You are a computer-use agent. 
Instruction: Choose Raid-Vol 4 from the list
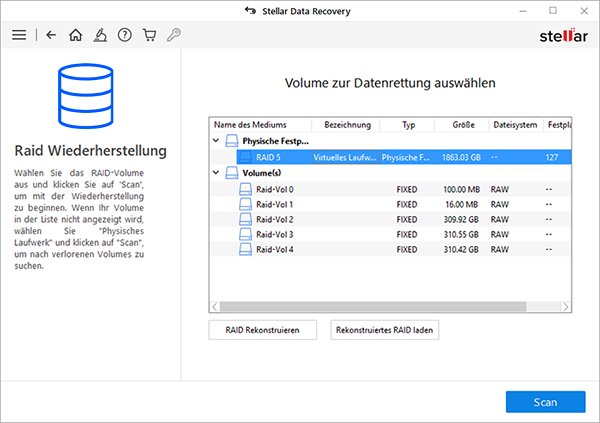[390, 250]
